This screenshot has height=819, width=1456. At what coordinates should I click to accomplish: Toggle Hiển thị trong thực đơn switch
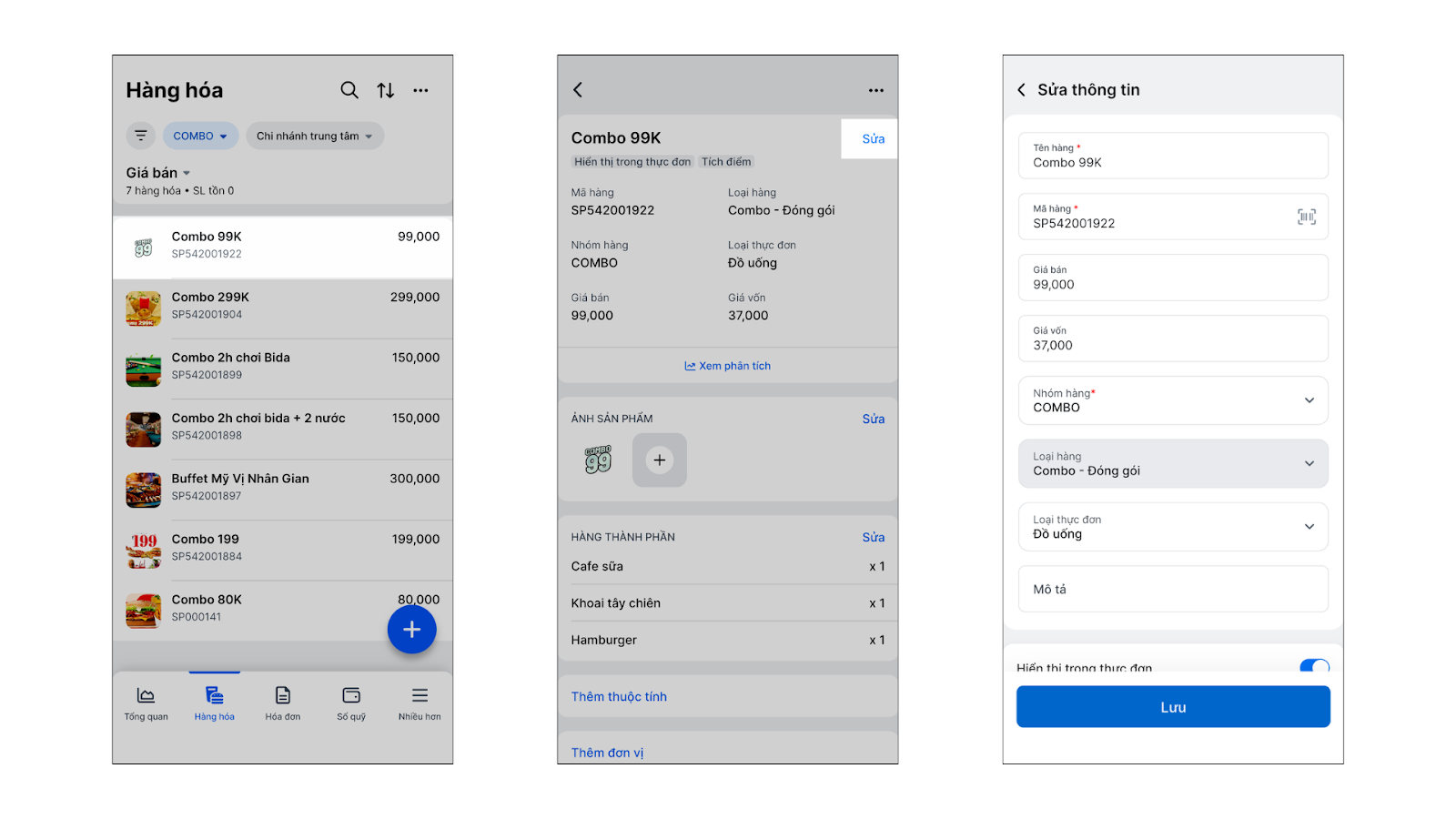tap(1315, 666)
